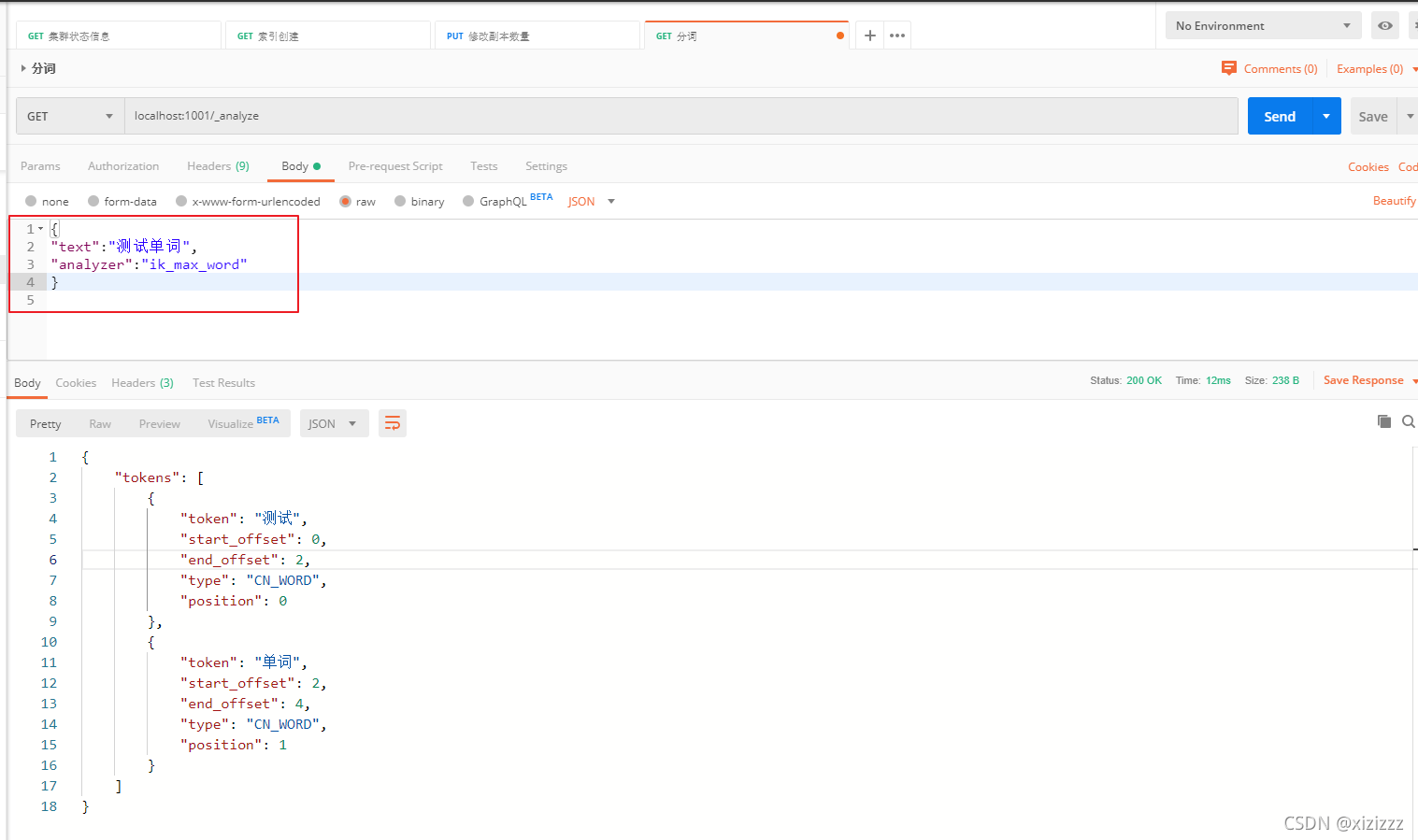This screenshot has height=840, width=1418.
Task: Click the blue Send button
Action: [x=1280, y=116]
